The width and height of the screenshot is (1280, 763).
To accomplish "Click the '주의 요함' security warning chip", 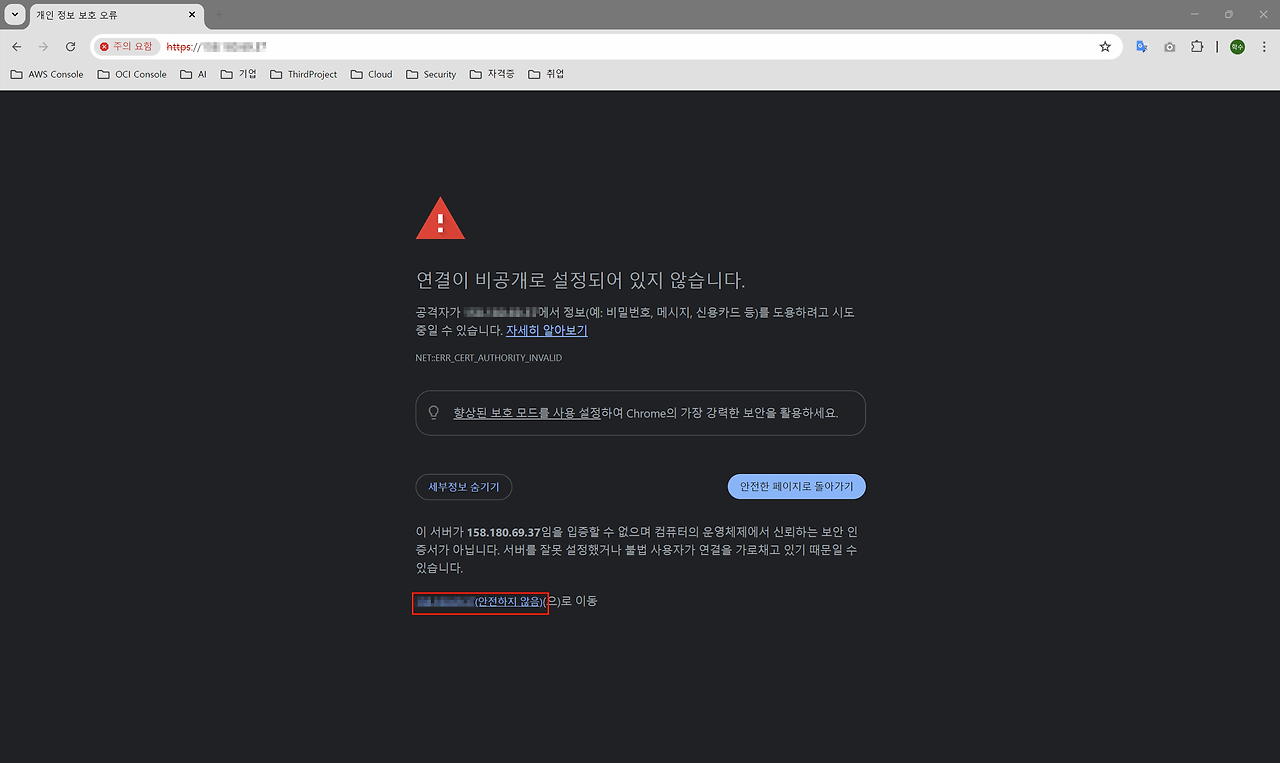I will [x=126, y=47].
